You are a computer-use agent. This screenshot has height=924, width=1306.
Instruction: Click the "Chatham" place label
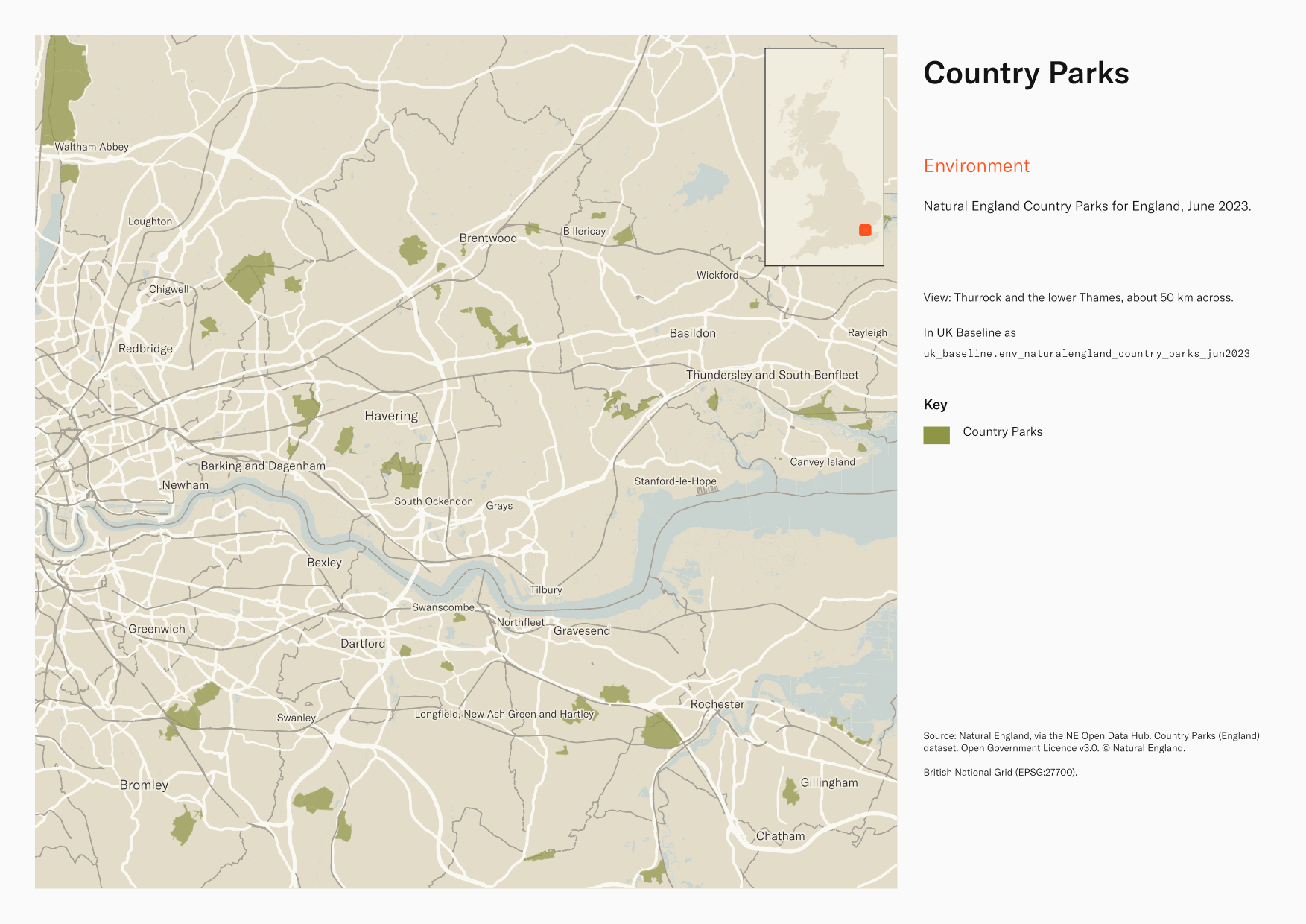pos(781,836)
